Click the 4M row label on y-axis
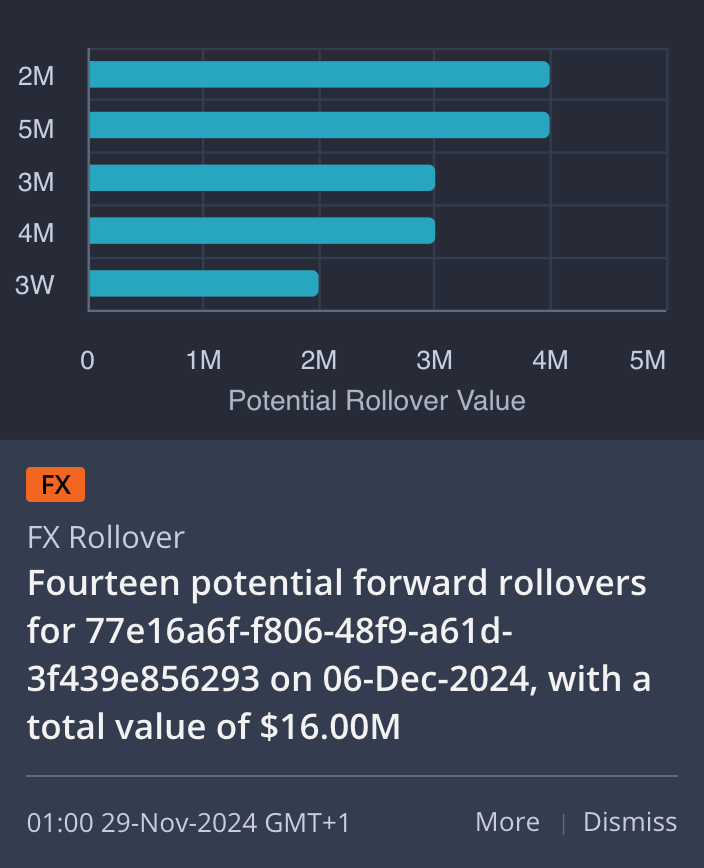704x868 pixels. point(36,233)
